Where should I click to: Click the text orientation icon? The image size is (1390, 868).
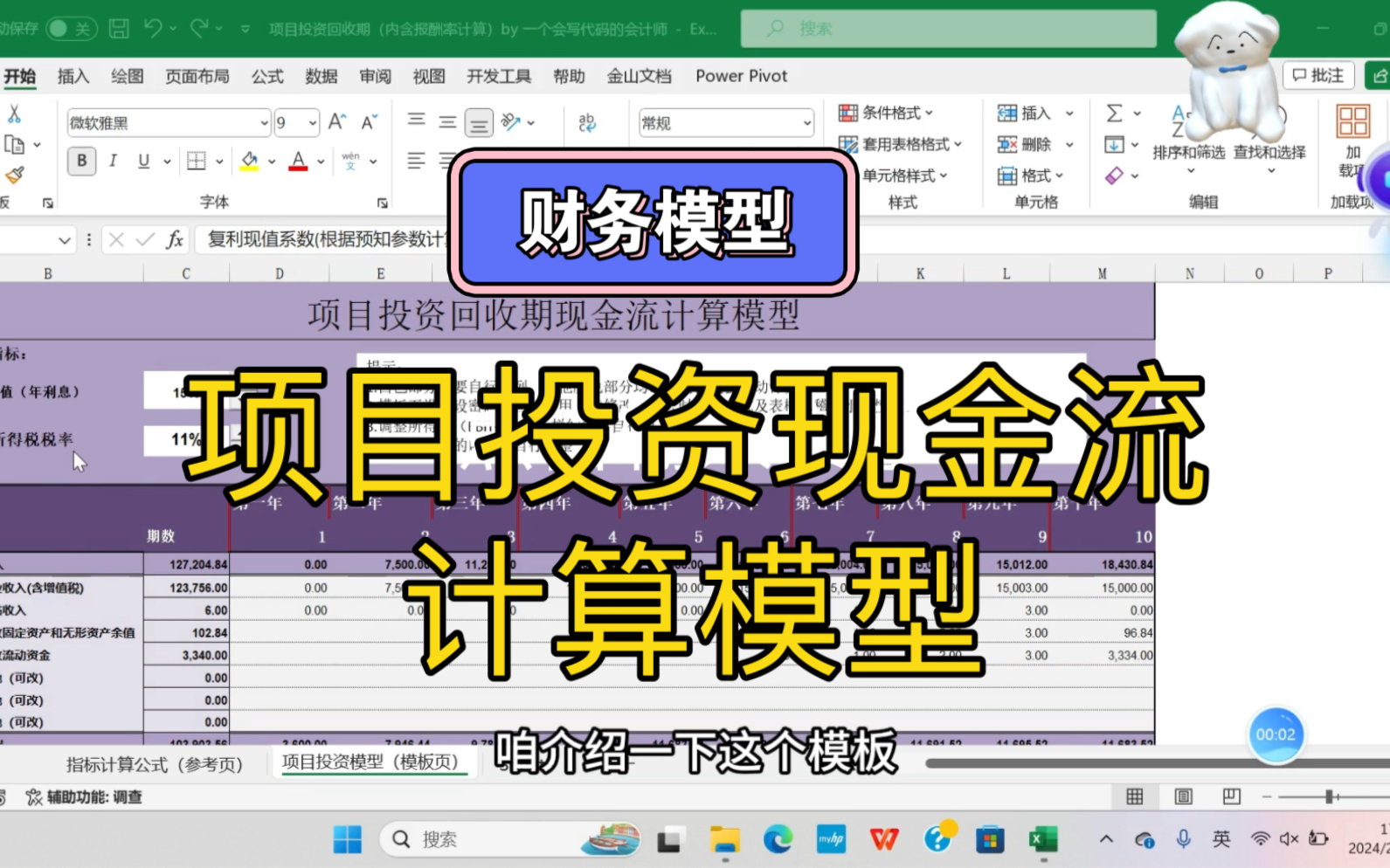click(x=511, y=122)
